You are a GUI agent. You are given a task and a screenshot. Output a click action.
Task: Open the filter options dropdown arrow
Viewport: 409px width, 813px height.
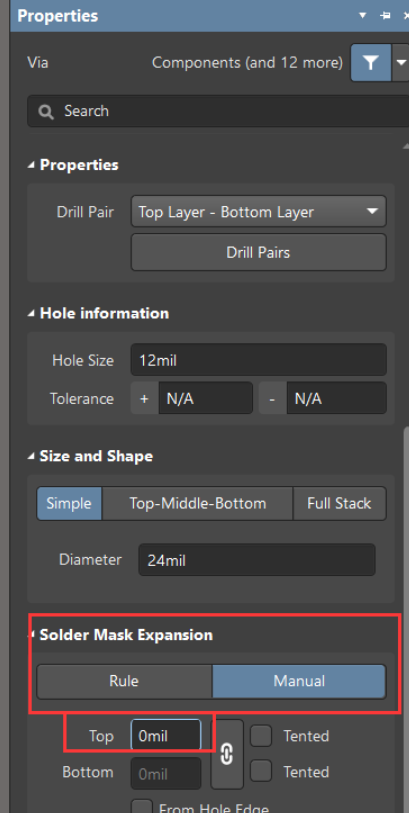[x=401, y=63]
